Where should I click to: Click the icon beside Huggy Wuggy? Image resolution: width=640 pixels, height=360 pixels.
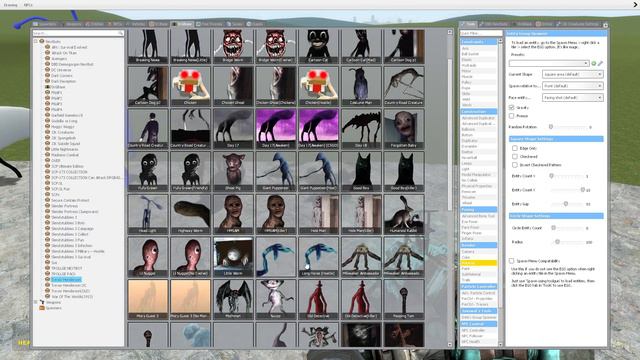47,127
